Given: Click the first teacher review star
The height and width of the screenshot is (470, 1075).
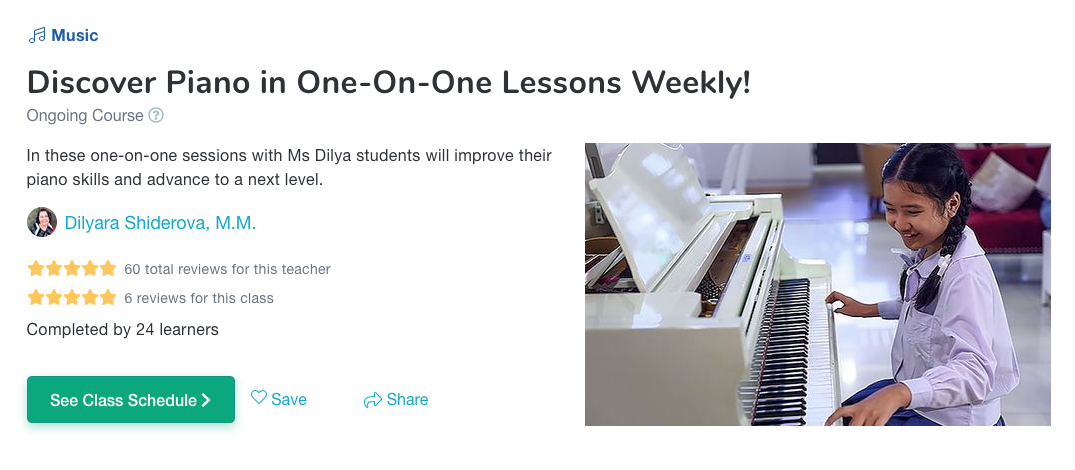Looking at the screenshot, I should (36, 269).
